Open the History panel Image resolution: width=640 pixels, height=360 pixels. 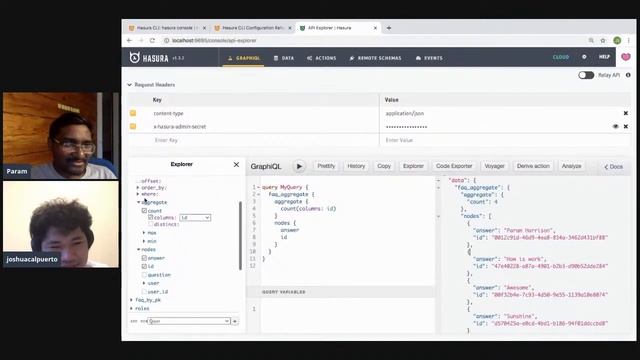(x=356, y=166)
